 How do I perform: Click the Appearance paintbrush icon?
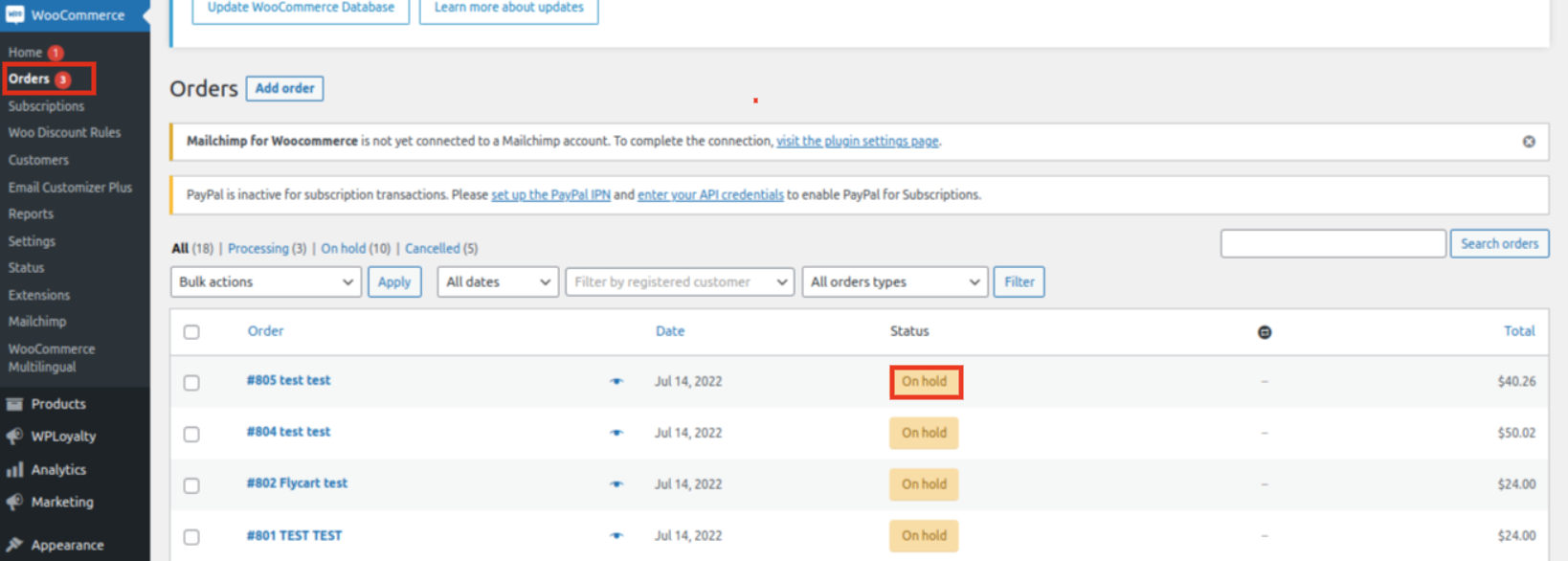click(x=14, y=545)
